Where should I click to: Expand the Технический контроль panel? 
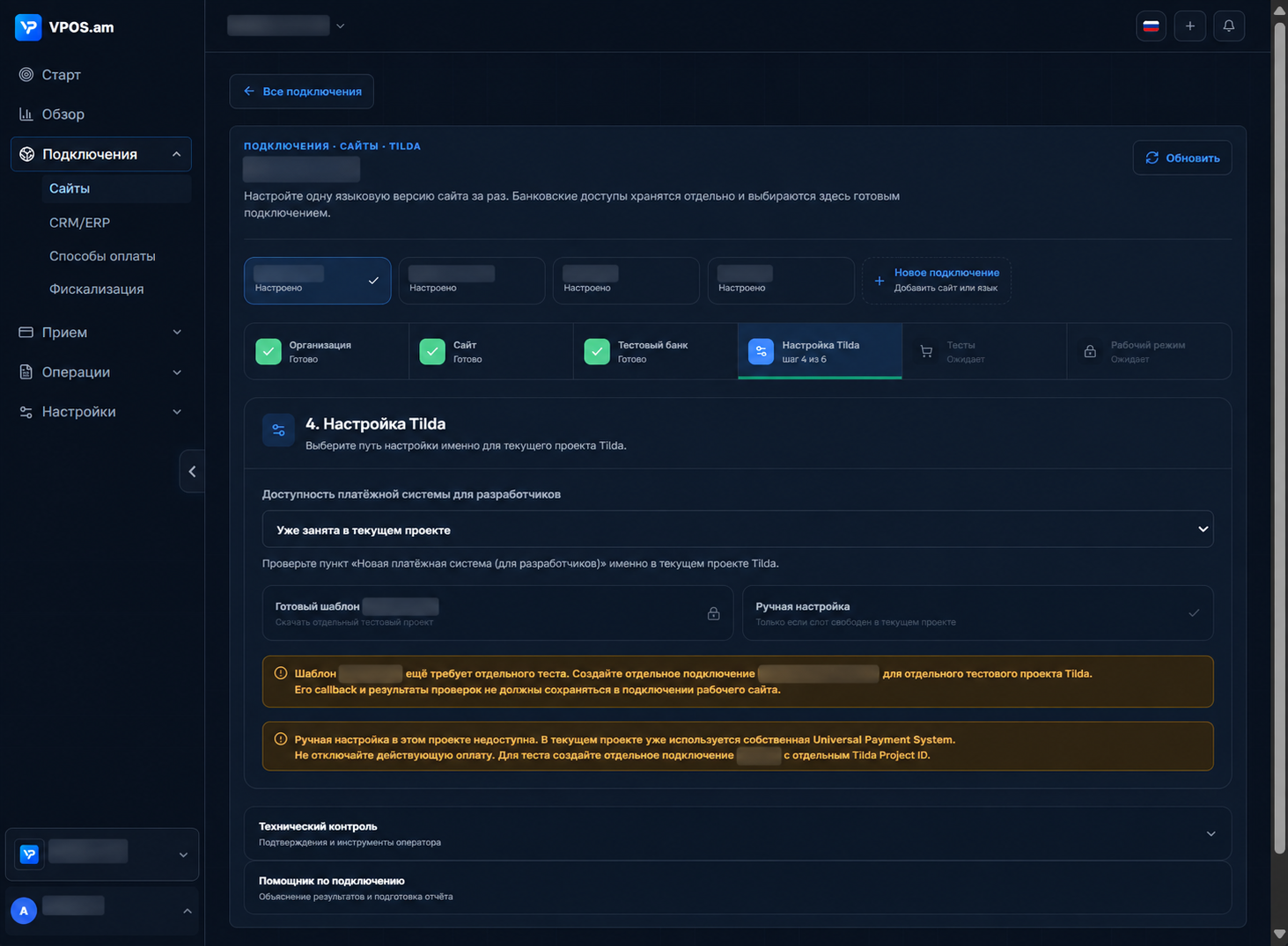738,833
